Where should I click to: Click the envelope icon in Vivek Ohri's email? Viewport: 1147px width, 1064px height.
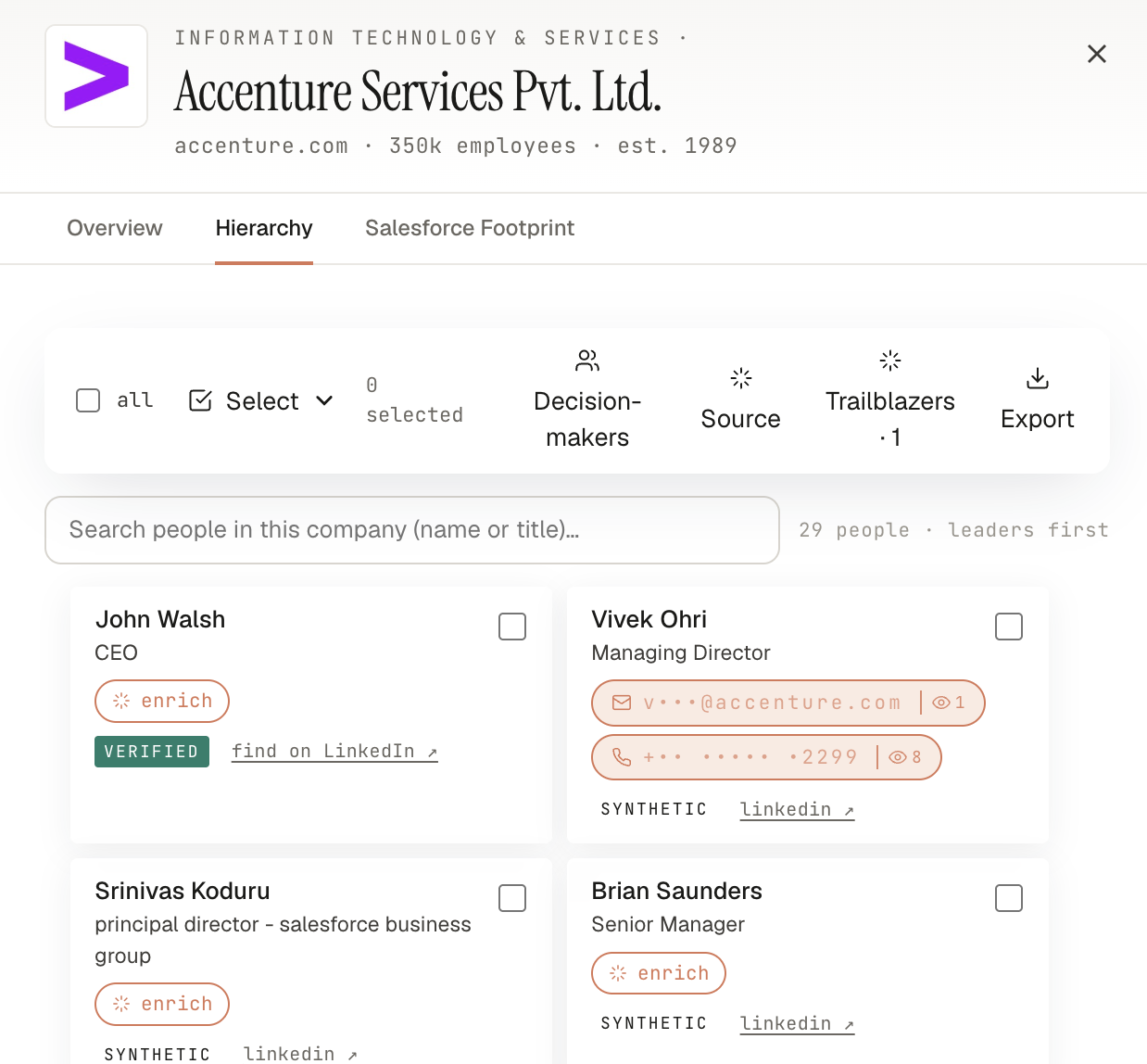pyautogui.click(x=622, y=703)
